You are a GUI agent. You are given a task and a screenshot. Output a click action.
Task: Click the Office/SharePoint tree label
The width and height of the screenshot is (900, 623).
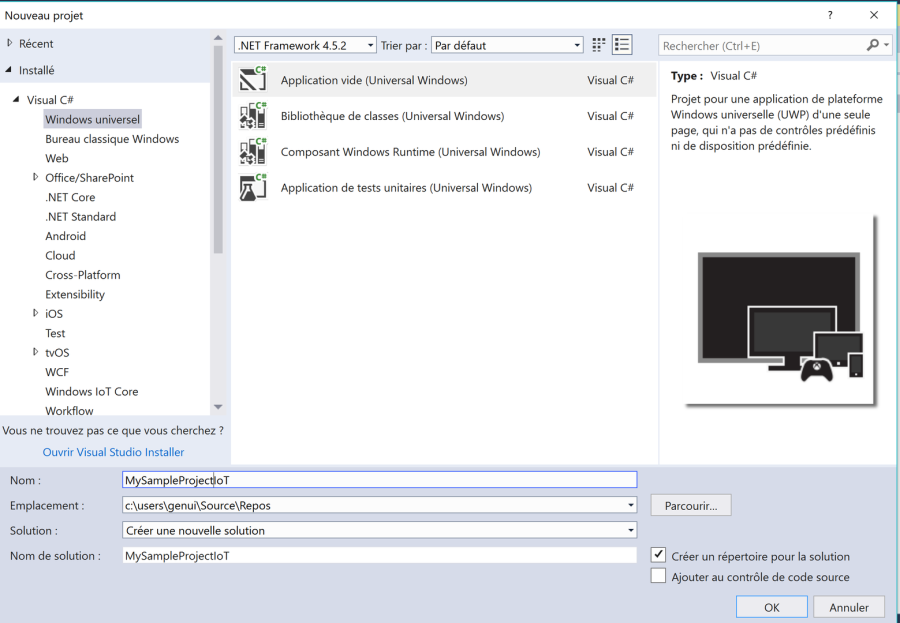90,178
